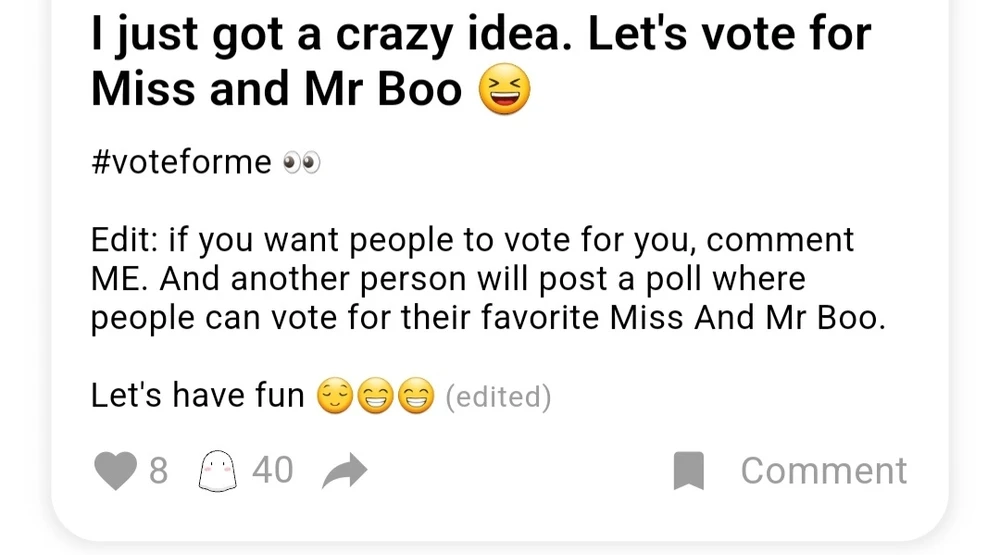Click the eyes emoji after #voteforme
1000x555 pixels.
coord(301,163)
